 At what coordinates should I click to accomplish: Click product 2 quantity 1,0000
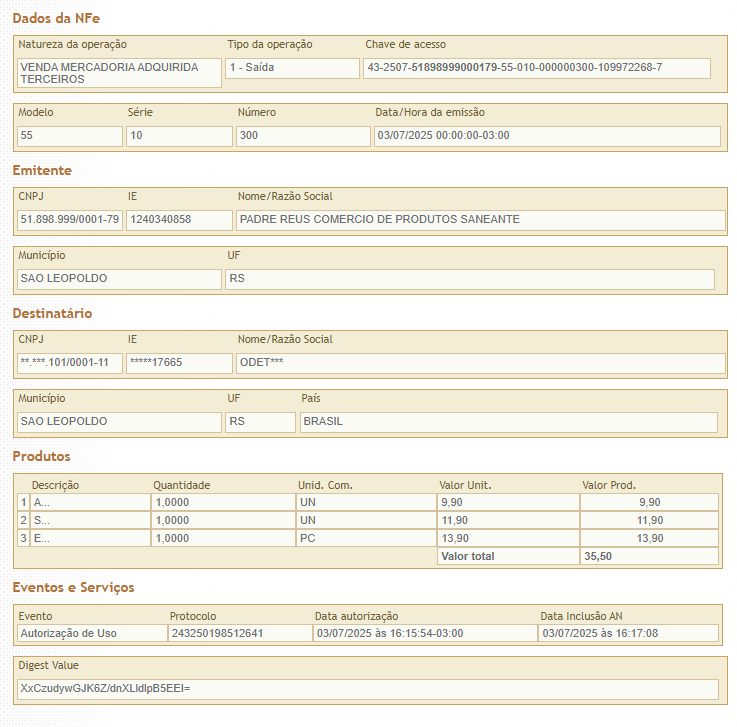(x=223, y=520)
